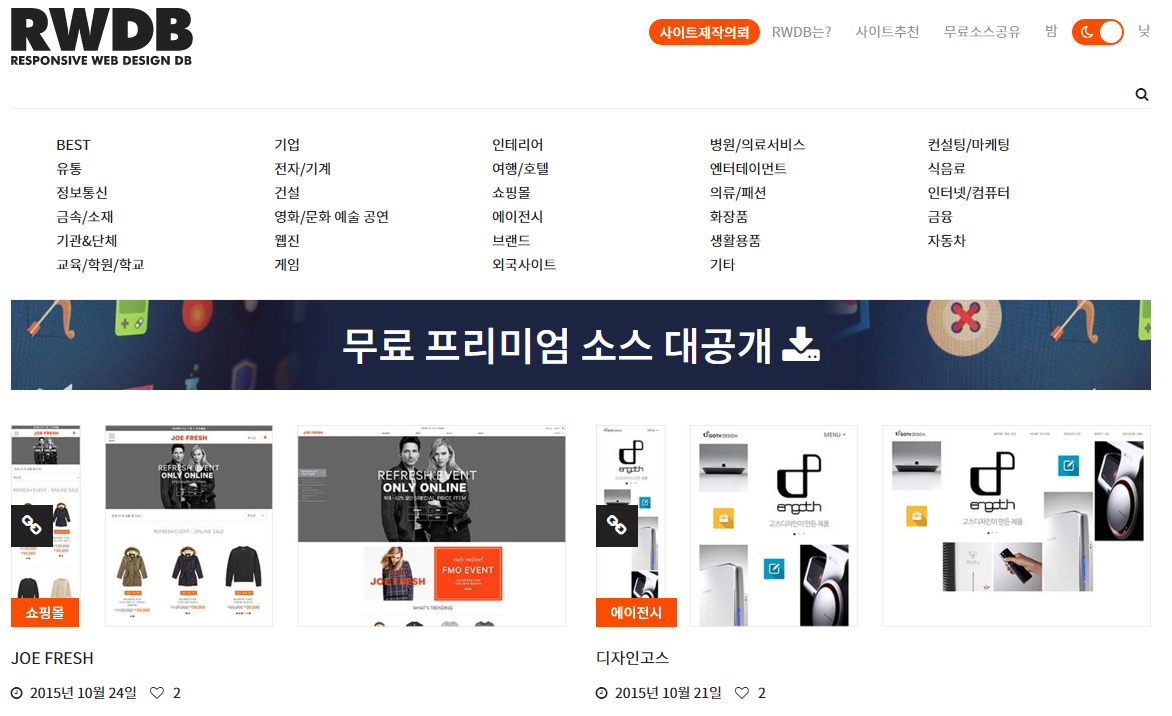This screenshot has width=1172, height=716.
Task: Select the 기업 category
Action: 287,145
